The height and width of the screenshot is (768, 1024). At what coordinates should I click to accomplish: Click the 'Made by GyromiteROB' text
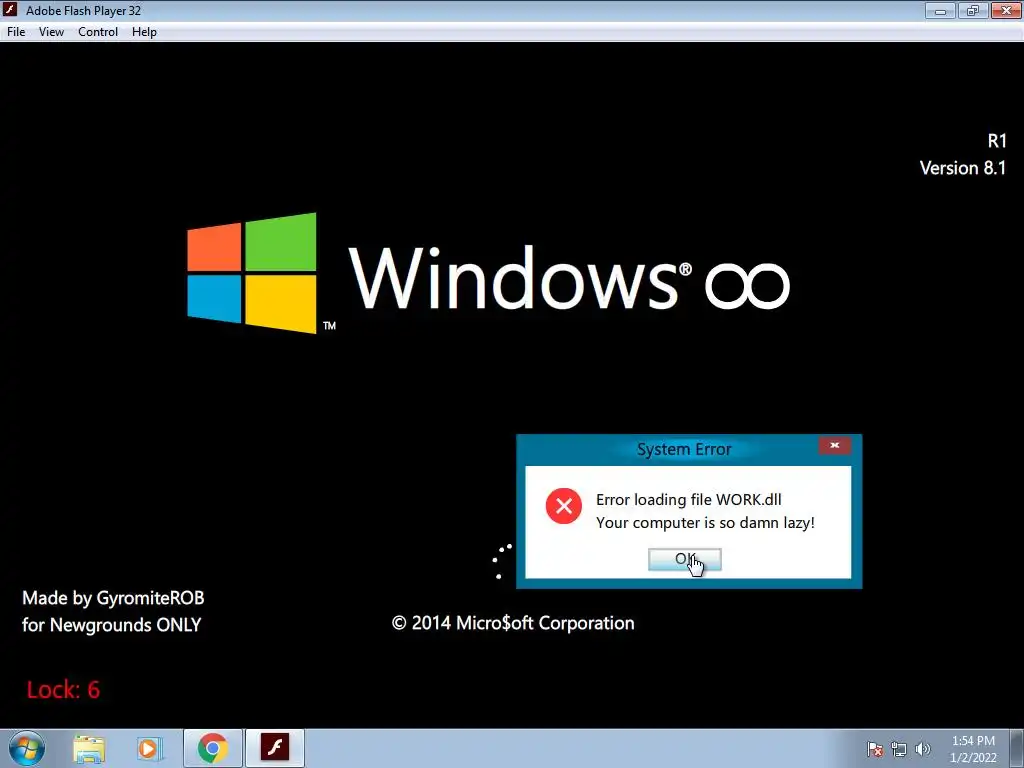[x=113, y=598]
